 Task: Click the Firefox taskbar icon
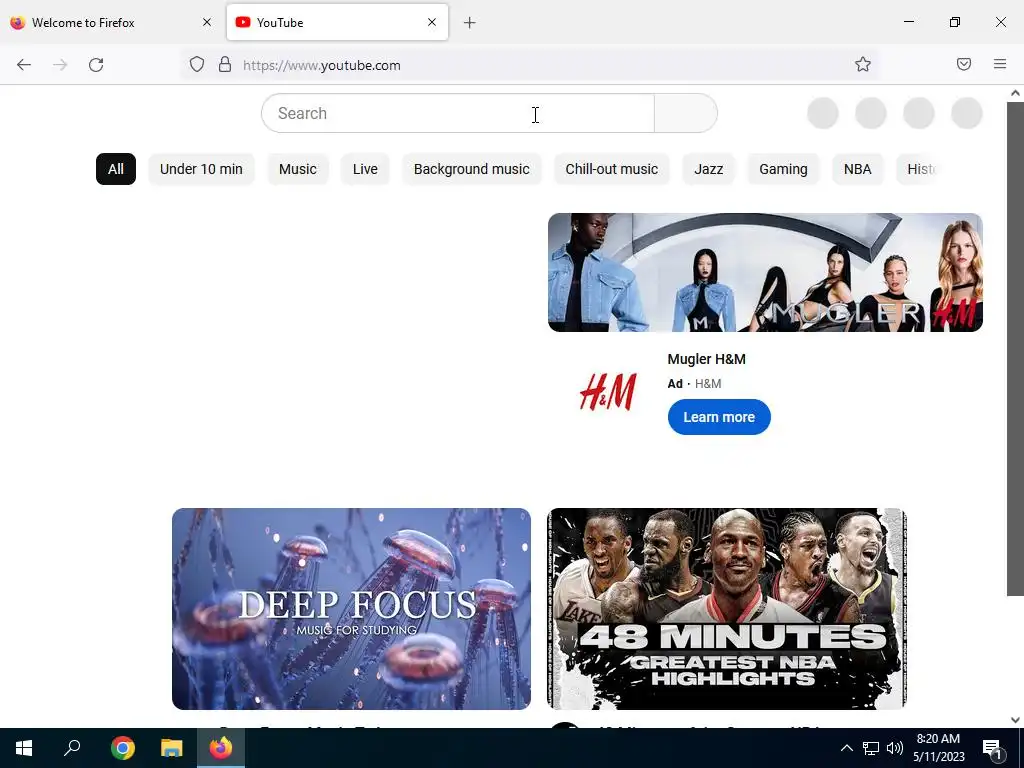click(x=221, y=748)
